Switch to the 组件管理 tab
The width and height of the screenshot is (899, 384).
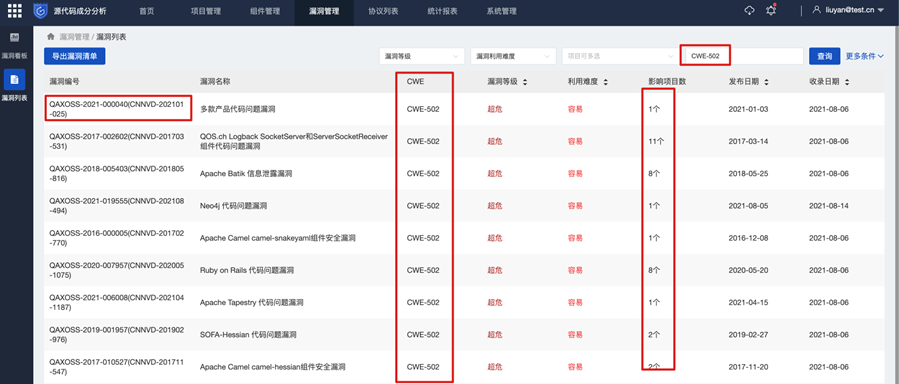[x=265, y=11]
